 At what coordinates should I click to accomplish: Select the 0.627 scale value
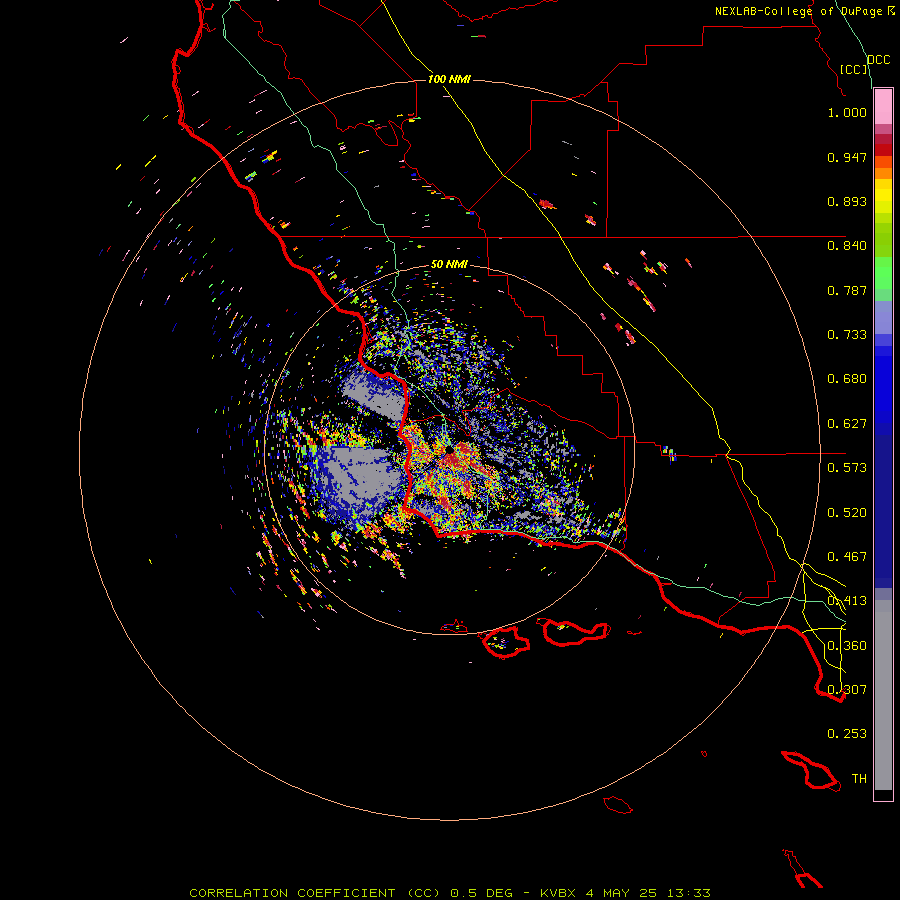point(847,424)
